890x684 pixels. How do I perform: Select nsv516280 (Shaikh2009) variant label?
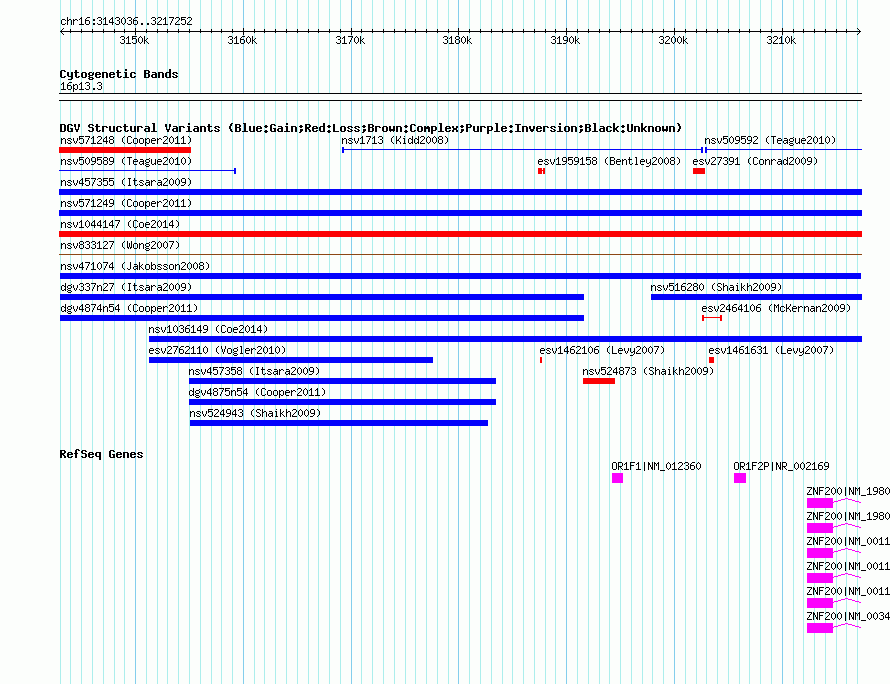716,287
